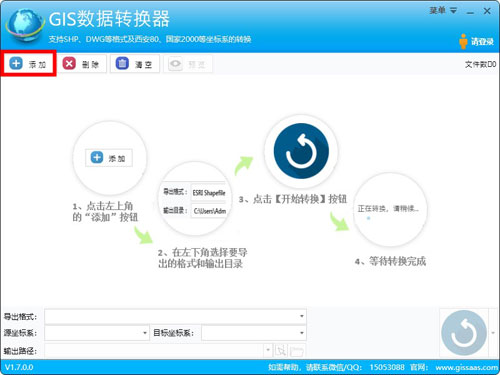Screen dimensions: 500x375
Task: Click tutorial step 1 text about the 添加 button
Action: coord(105,212)
